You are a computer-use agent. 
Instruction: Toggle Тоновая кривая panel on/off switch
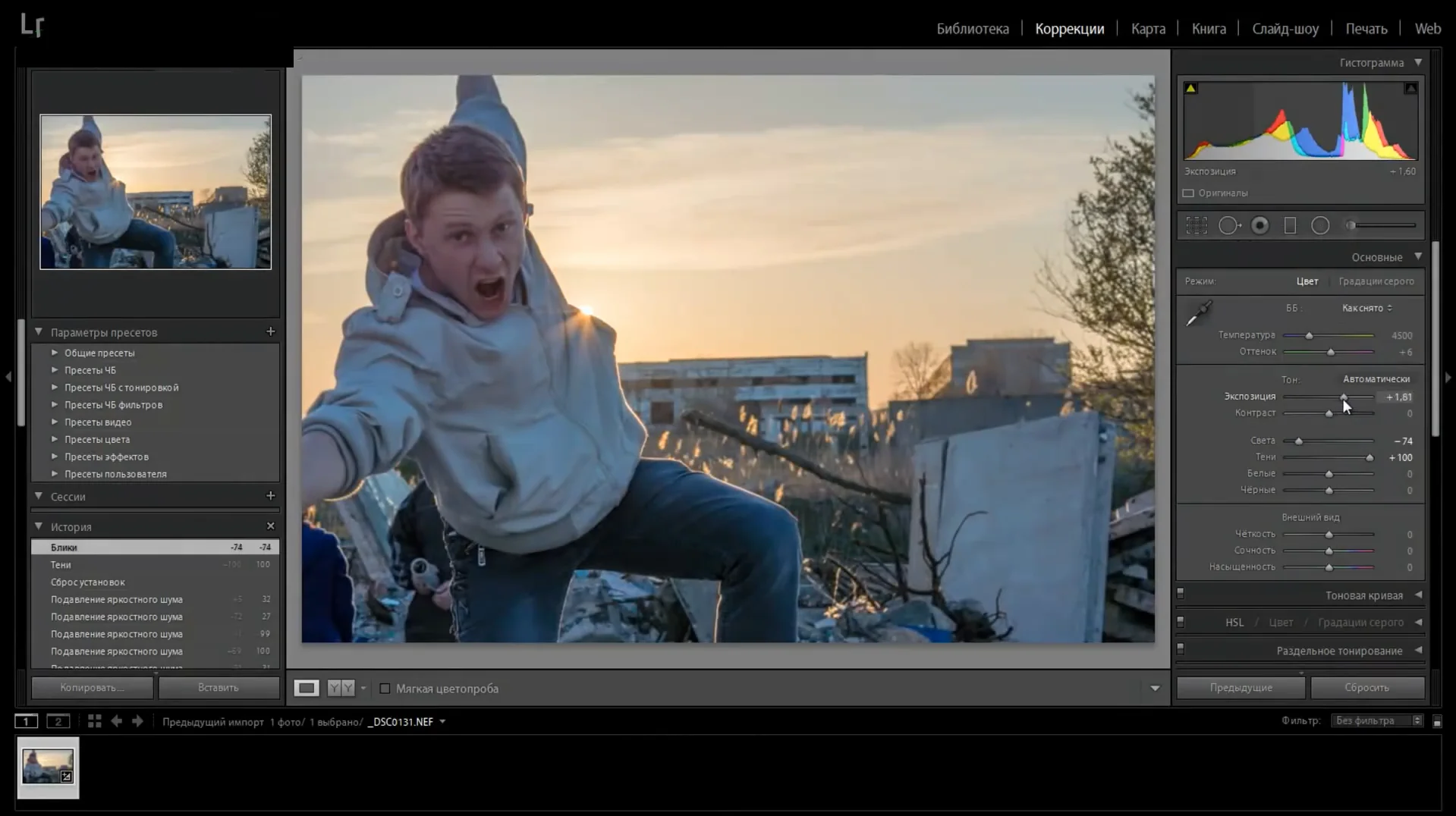(x=1181, y=594)
